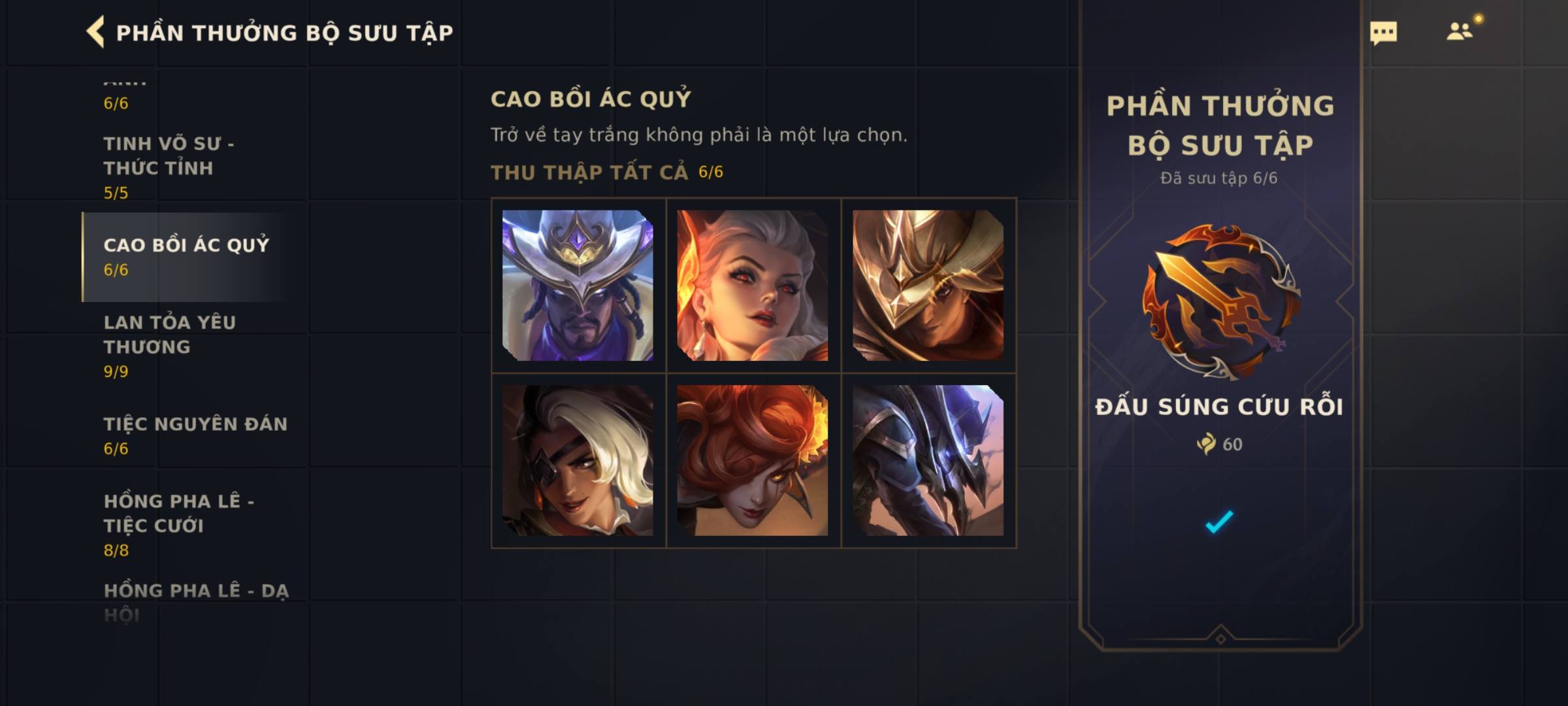Select the dark armored beast portrait

928,460
